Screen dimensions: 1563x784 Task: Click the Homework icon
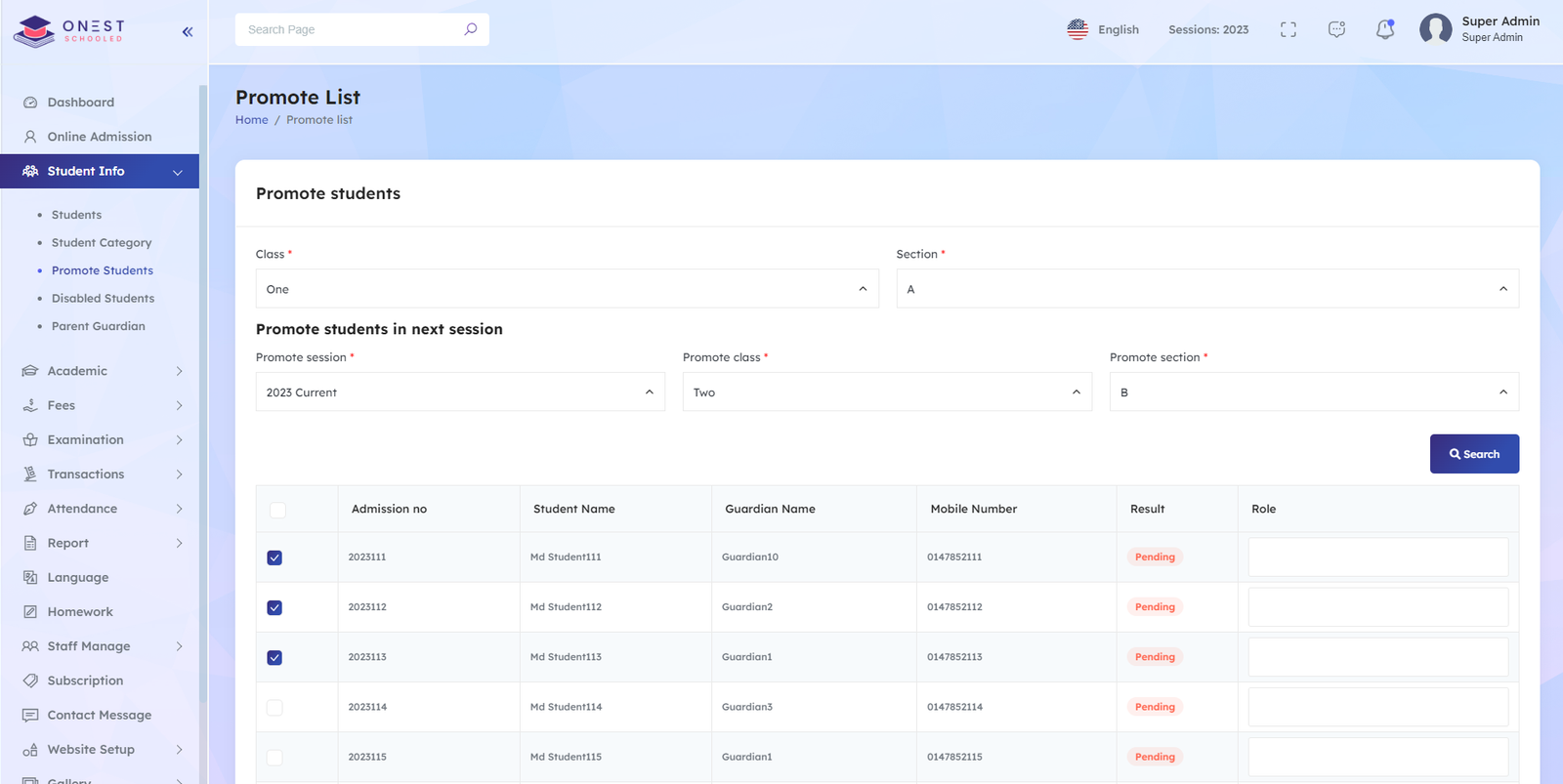(x=30, y=612)
